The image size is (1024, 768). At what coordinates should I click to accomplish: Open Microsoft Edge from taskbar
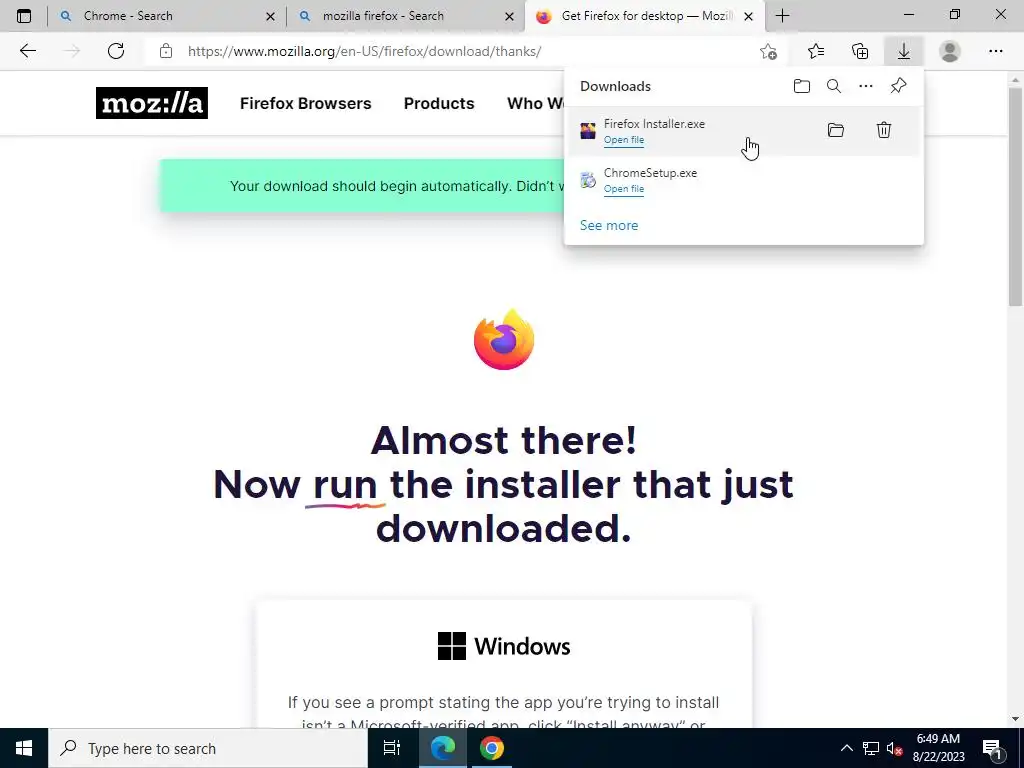pos(442,748)
